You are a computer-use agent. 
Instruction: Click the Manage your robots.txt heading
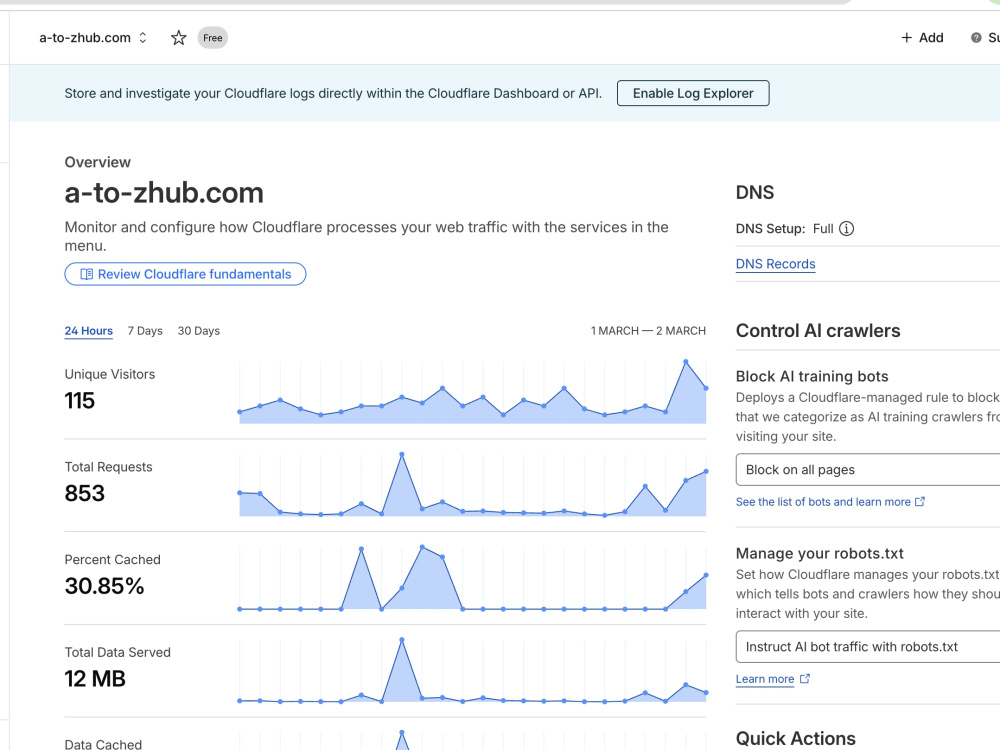tap(820, 554)
